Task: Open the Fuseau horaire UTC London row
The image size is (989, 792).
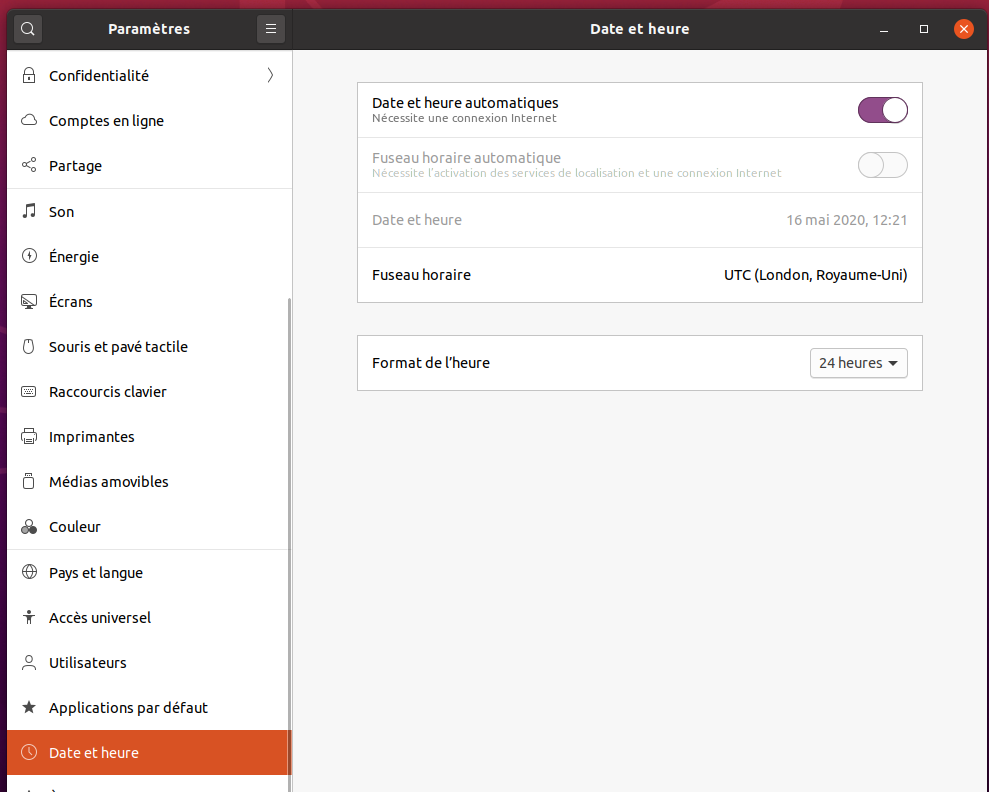Action: click(x=640, y=275)
